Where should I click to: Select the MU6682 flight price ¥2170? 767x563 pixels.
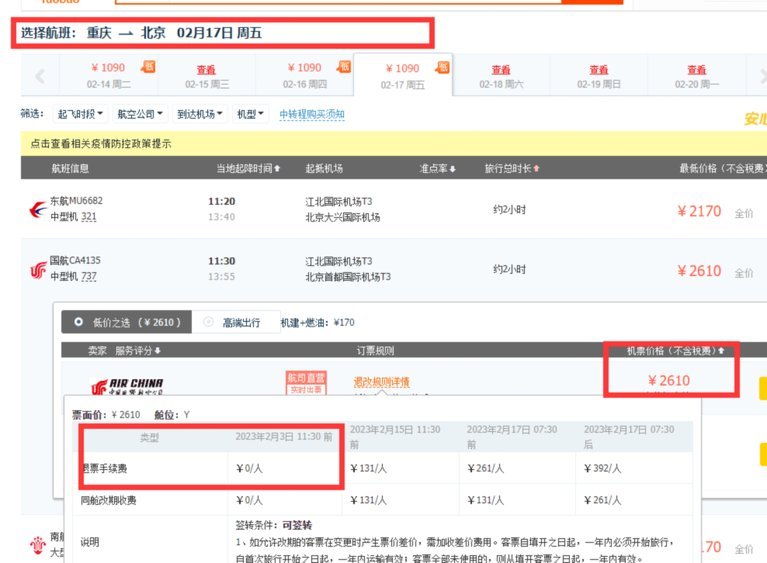[699, 211]
